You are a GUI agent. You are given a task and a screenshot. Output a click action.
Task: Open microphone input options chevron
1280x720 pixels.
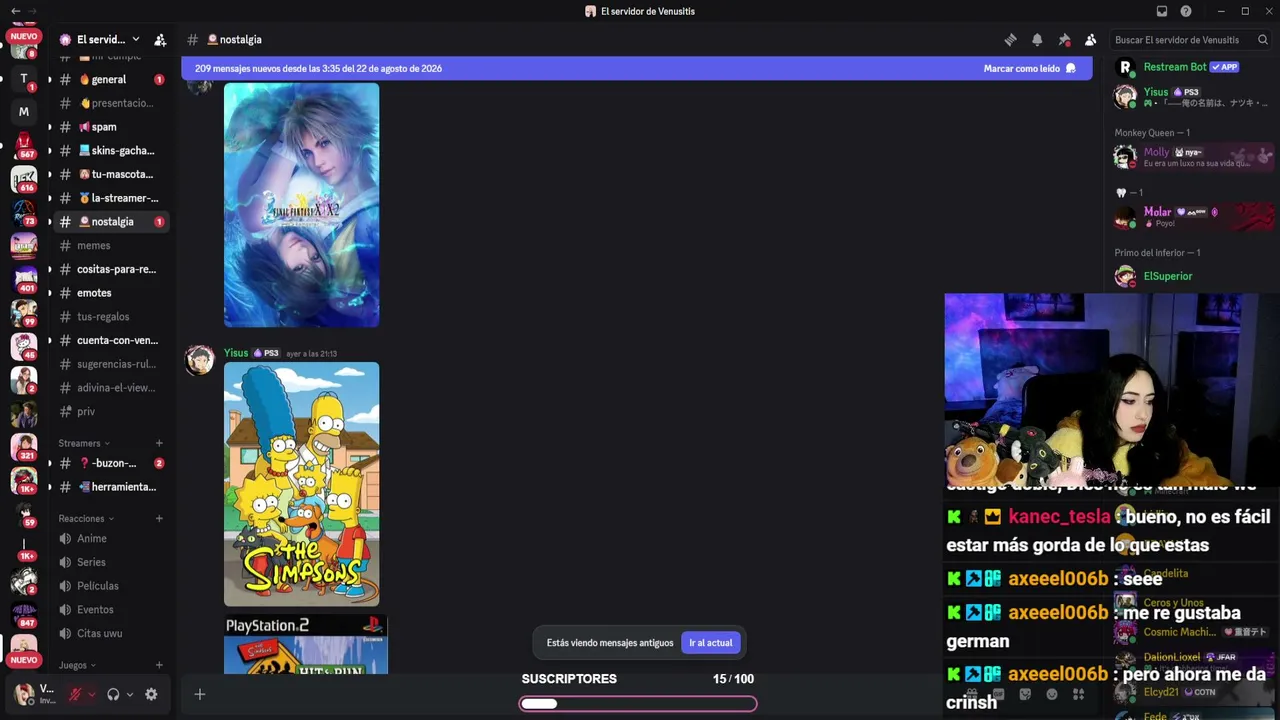[x=91, y=694]
